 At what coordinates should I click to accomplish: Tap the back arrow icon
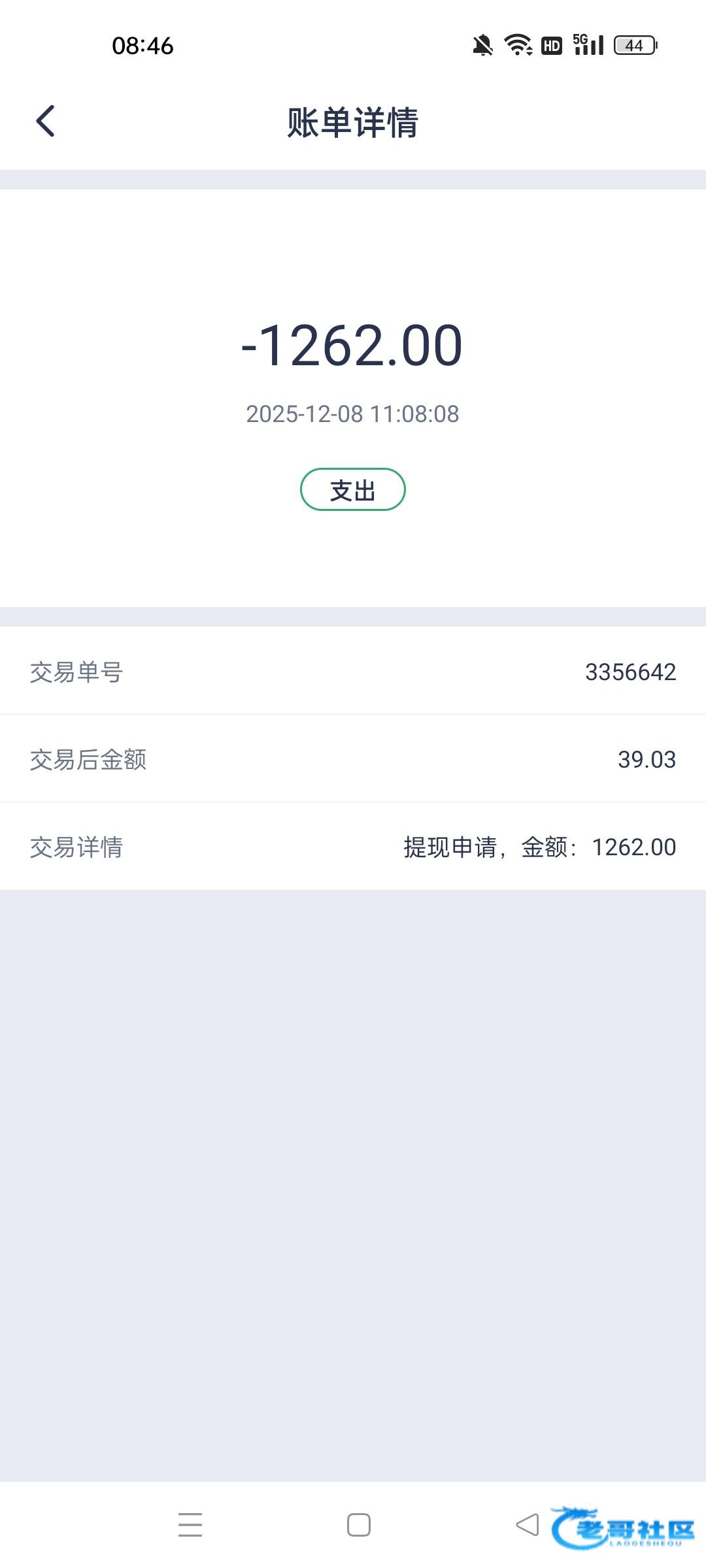click(45, 122)
